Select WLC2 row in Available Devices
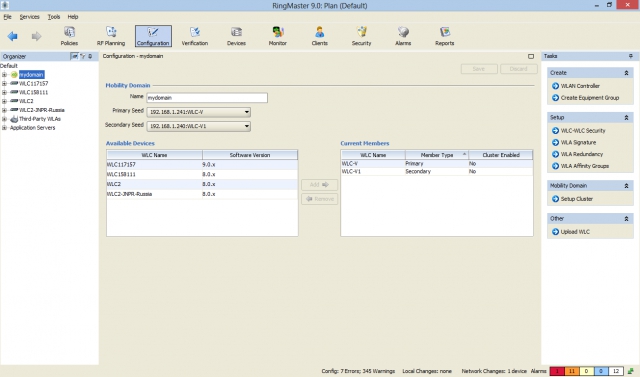640x377 pixels. pos(202,184)
